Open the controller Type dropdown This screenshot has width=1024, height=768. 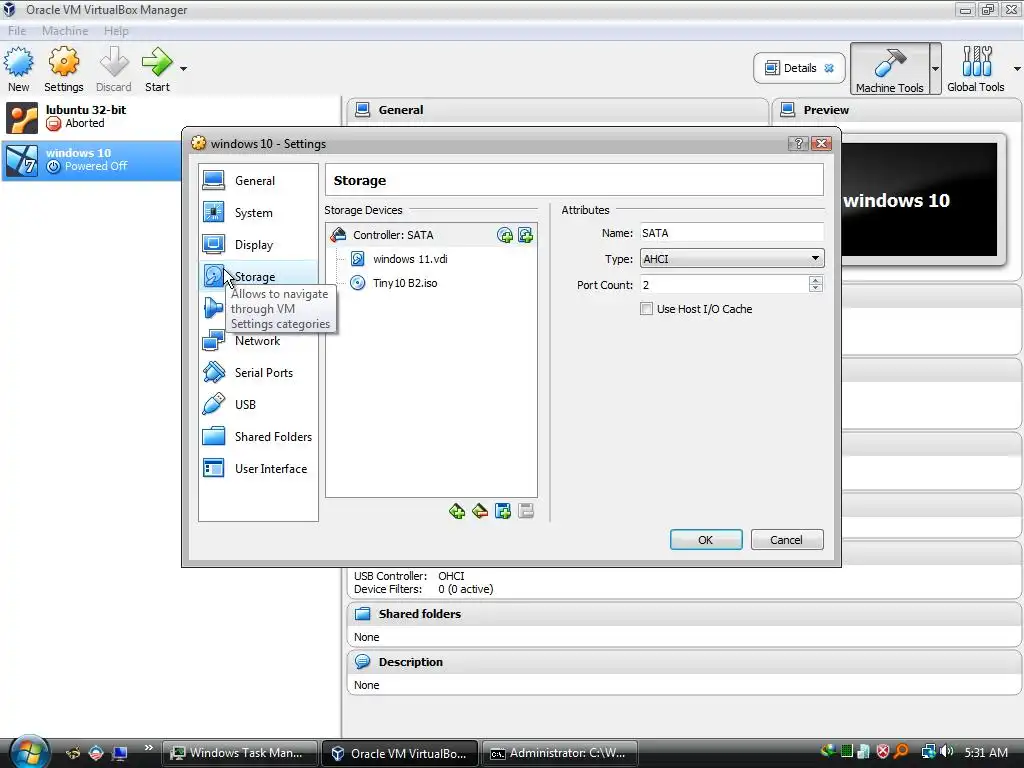(731, 259)
